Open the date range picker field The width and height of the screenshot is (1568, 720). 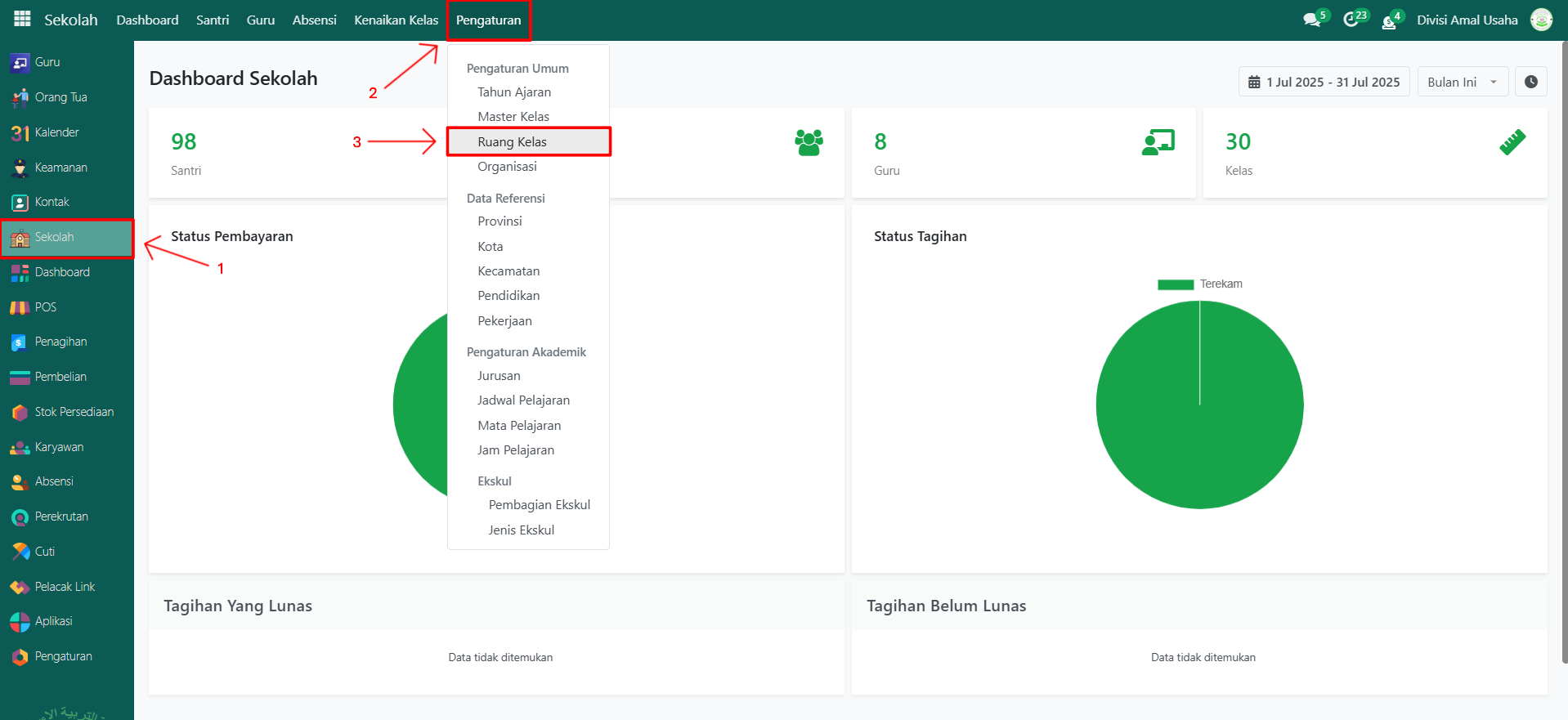point(1324,82)
